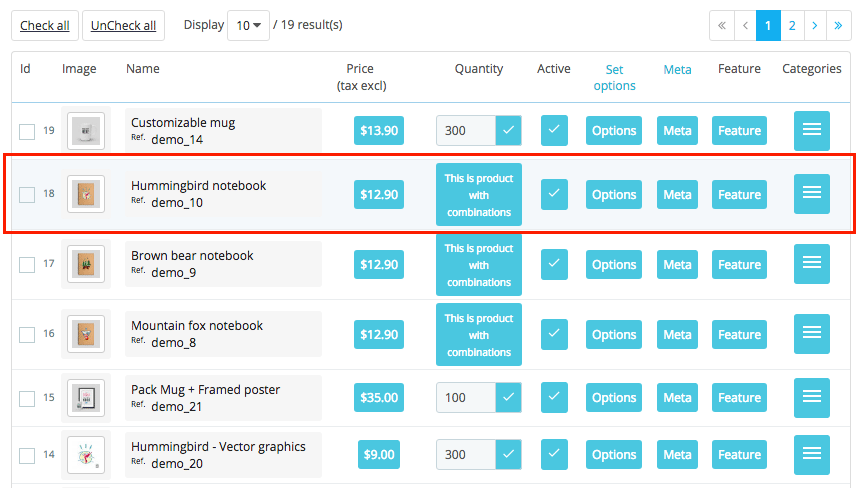Open categories menu for Customizable mug

click(x=811, y=130)
